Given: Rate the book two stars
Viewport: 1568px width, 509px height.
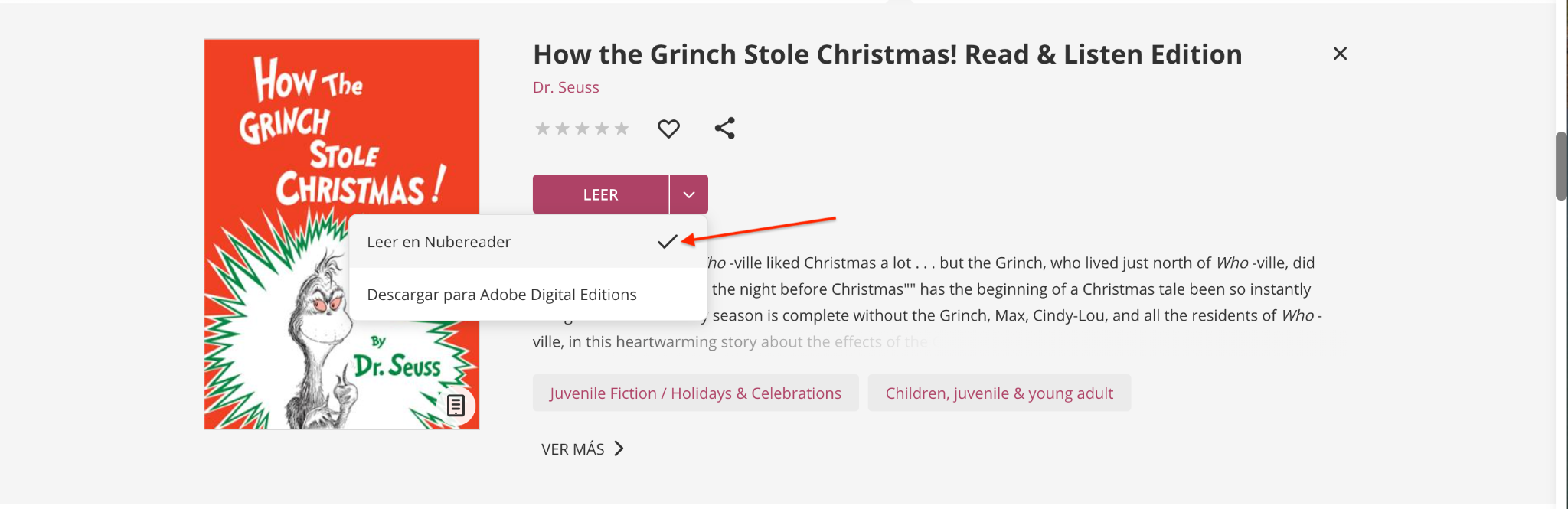Looking at the screenshot, I should [562, 129].
